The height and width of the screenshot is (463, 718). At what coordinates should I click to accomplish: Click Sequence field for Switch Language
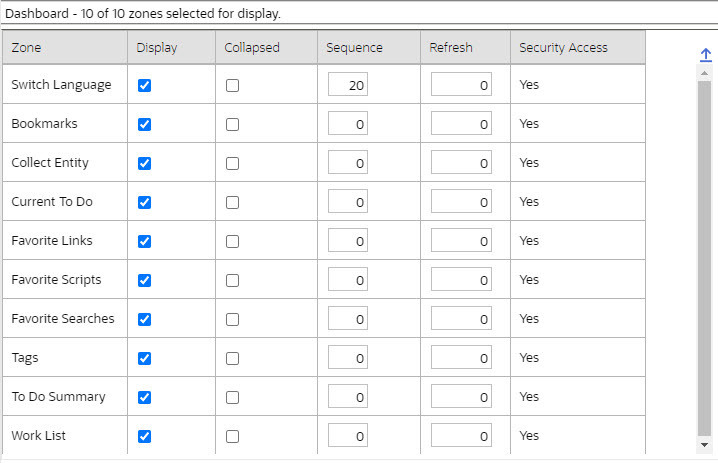348,86
